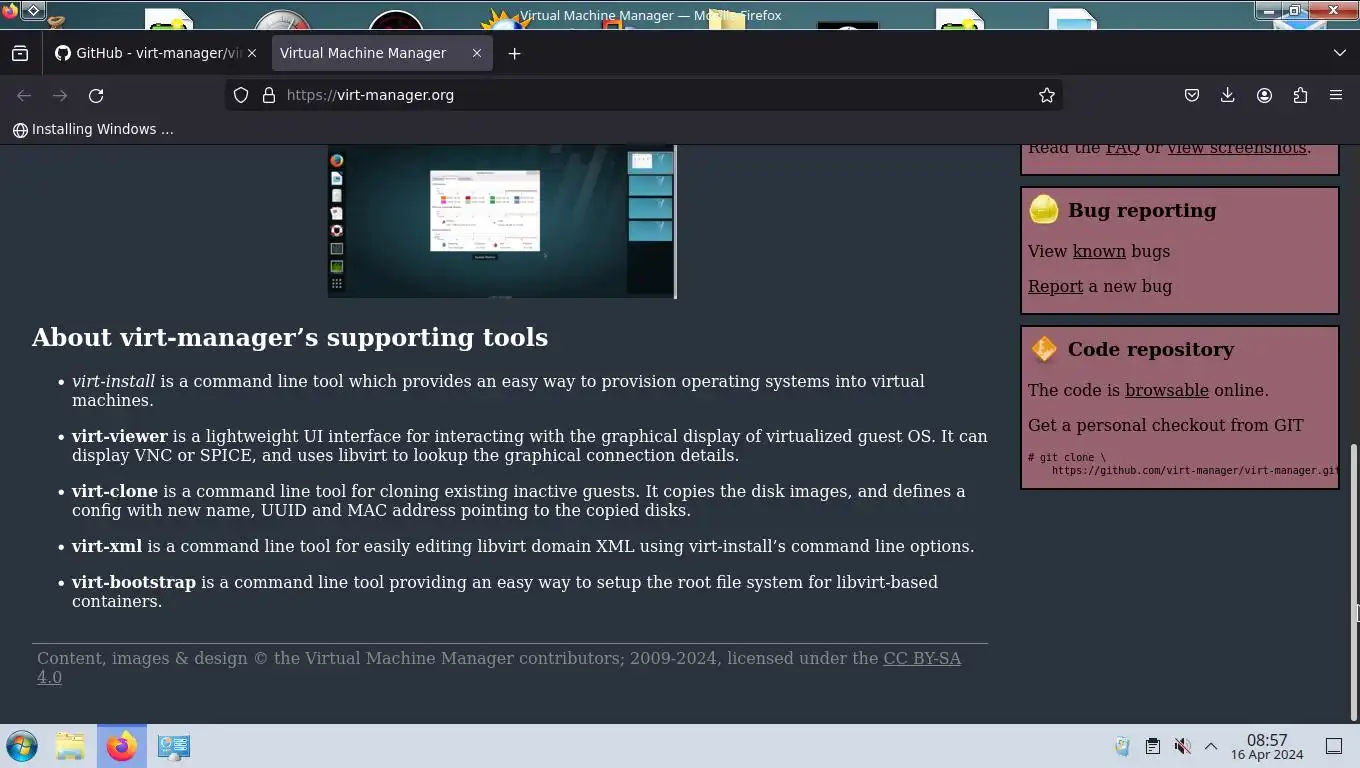The height and width of the screenshot is (768, 1360).
Task: Open the file manager taskbar icon
Action: tap(70, 746)
